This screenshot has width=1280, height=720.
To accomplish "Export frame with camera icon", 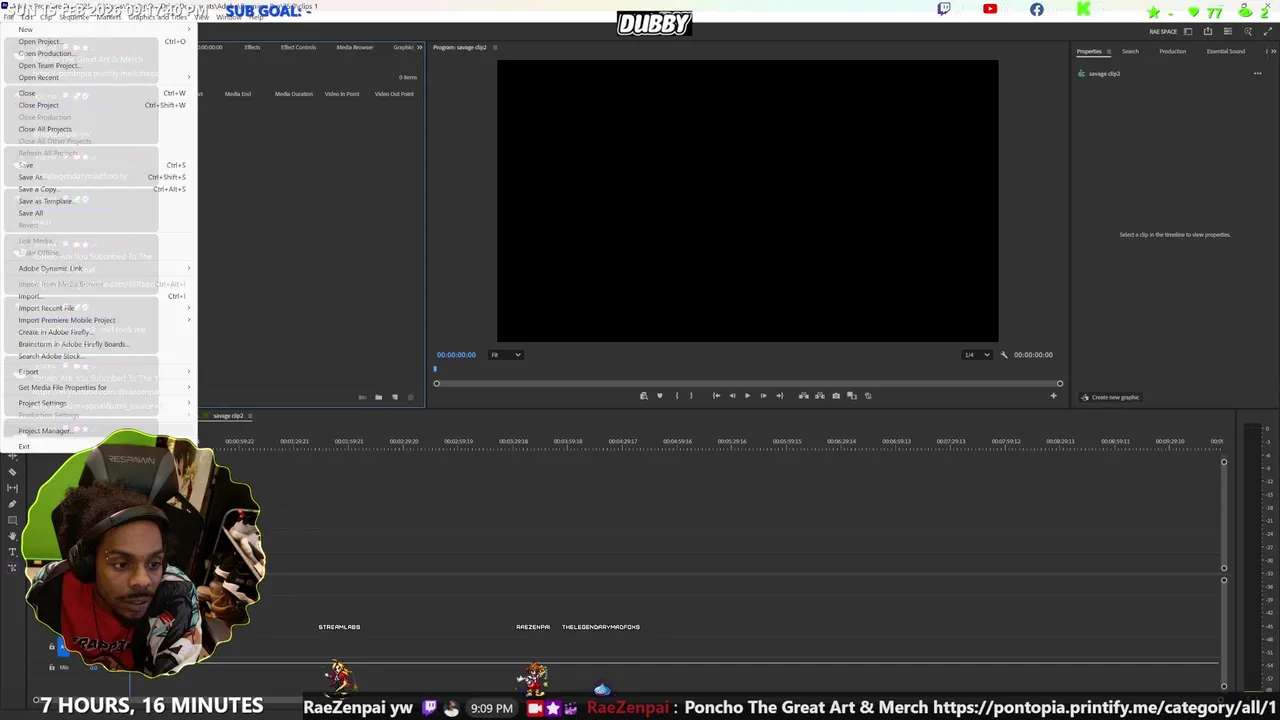I will (836, 396).
